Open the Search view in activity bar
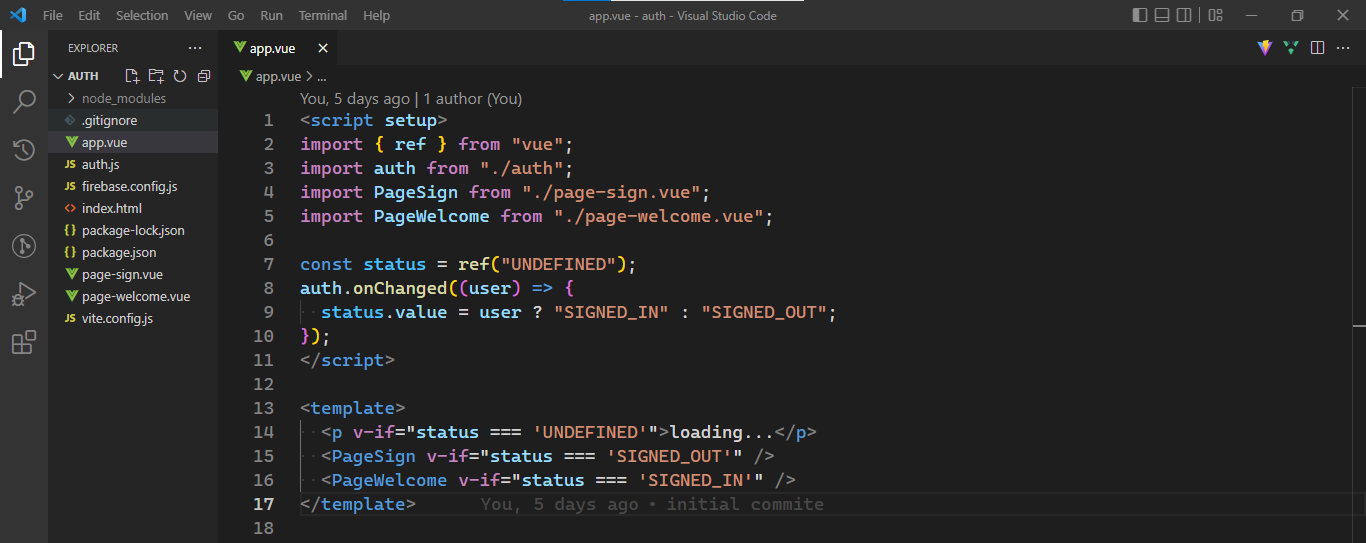The image size is (1366, 543). 24,101
